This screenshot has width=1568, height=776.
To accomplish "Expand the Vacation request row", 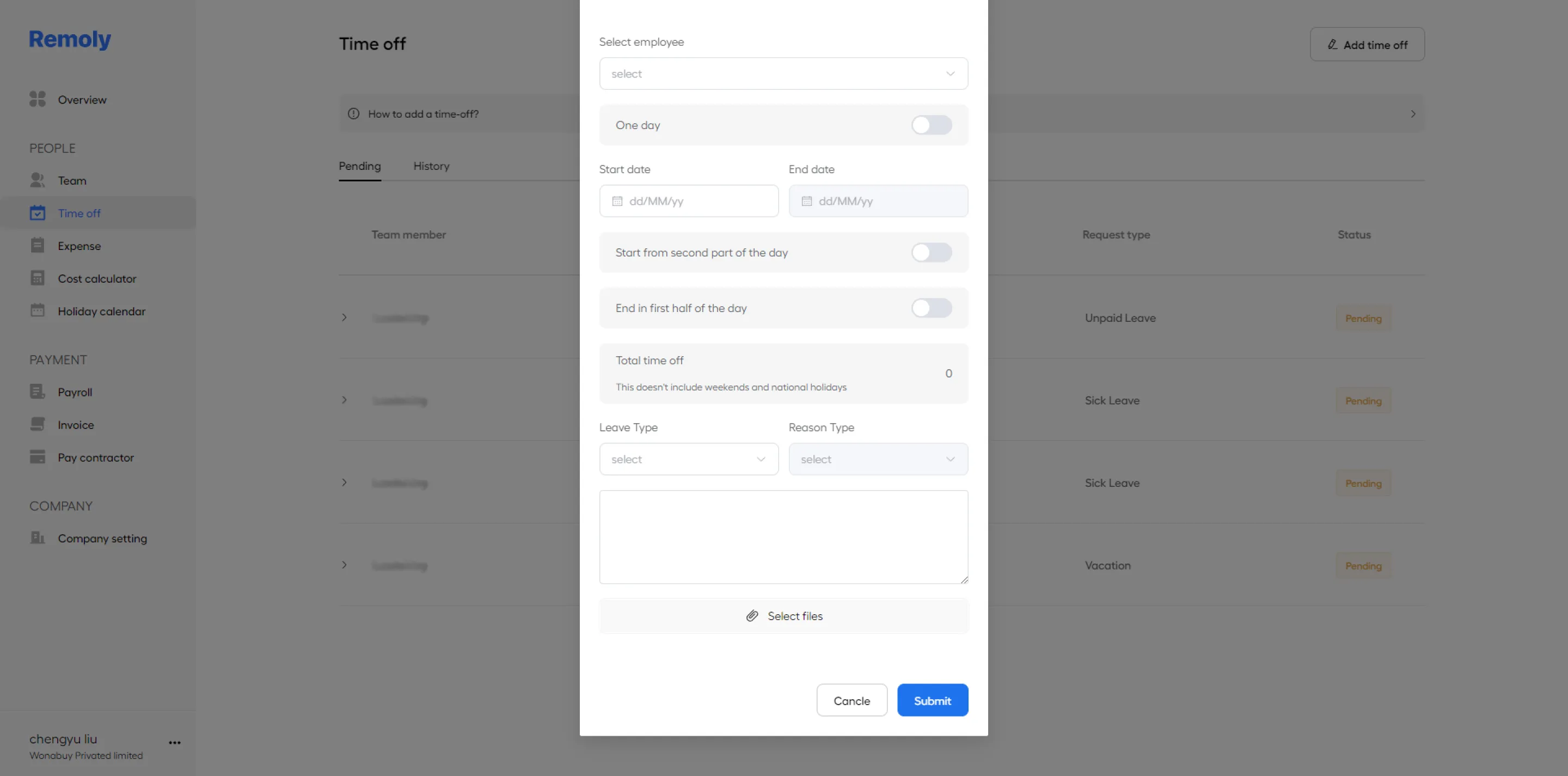I will pyautogui.click(x=345, y=565).
